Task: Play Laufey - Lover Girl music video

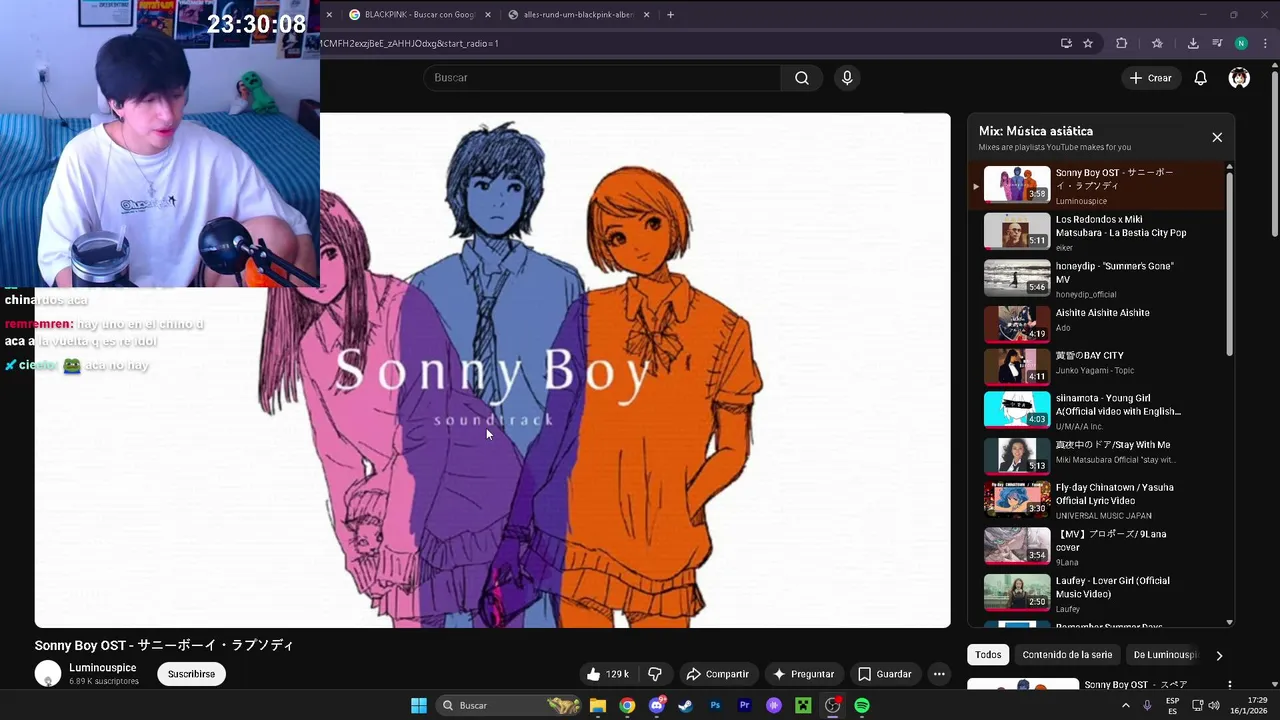Action: (1096, 594)
